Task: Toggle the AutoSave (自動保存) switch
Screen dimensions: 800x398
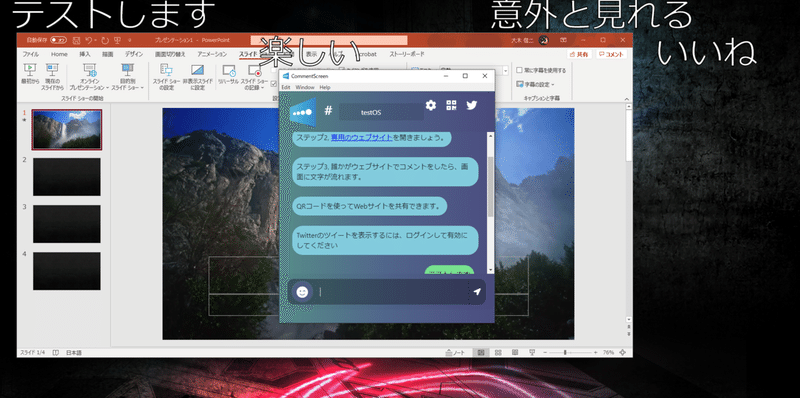Action: (58, 40)
